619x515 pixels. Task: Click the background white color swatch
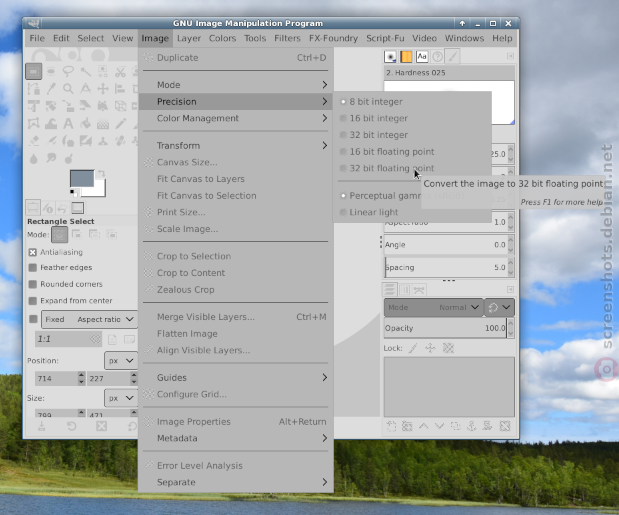point(99,189)
